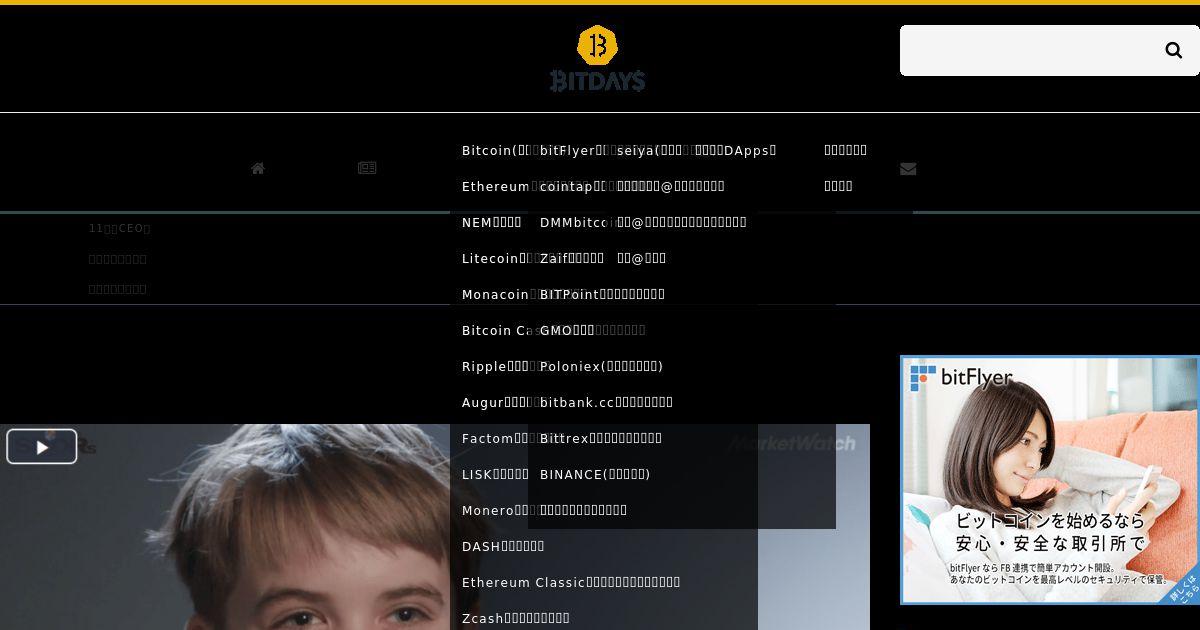Choose the Zaif exchange menu entry
Screen dimensions: 1200x630
572,258
